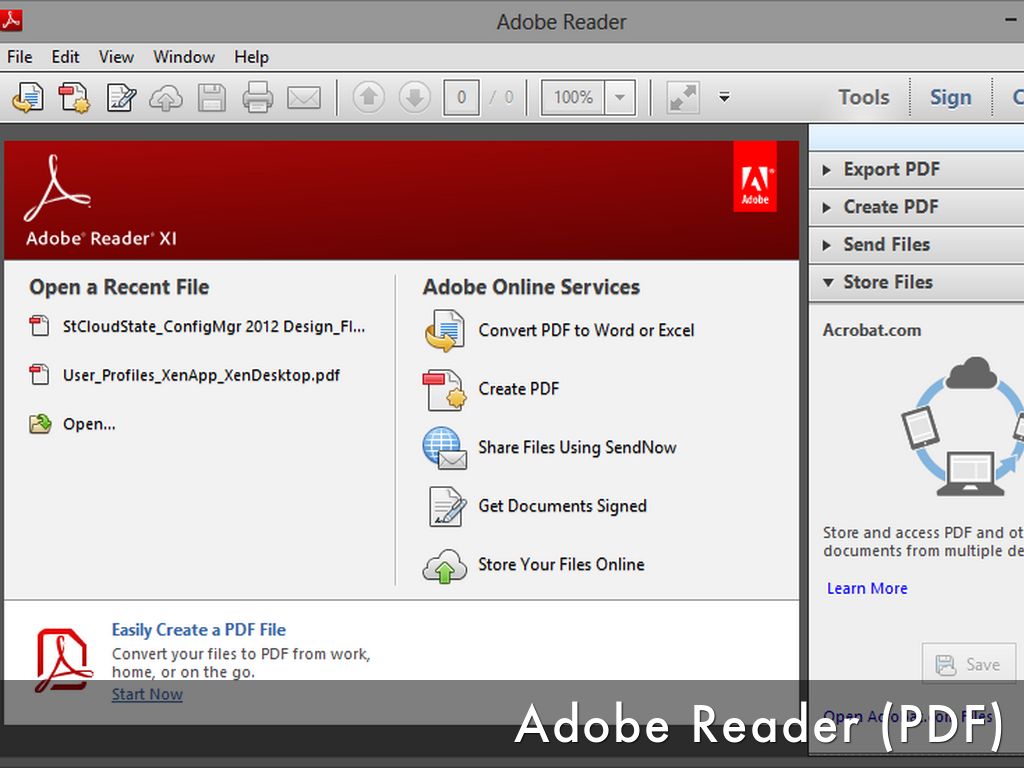Click the read mode expand-arrows icon

tap(683, 97)
